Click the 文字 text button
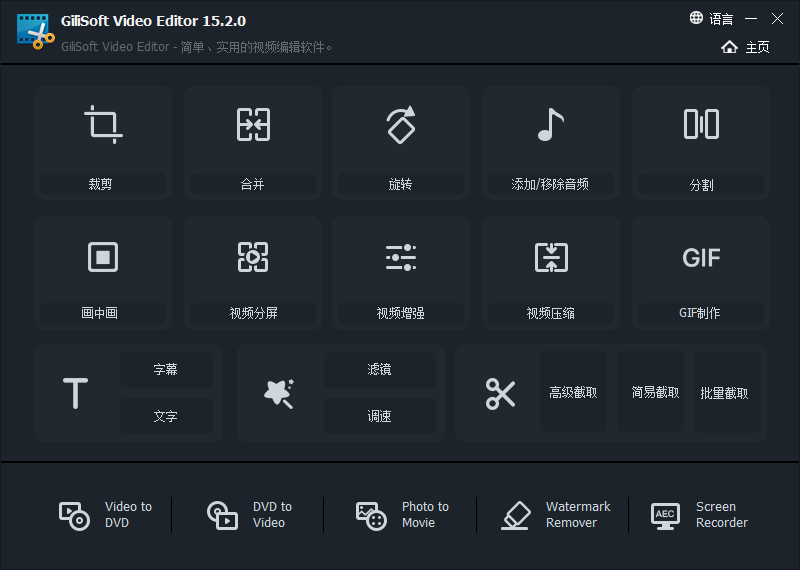Screen dimensions: 800x570 pos(166,416)
